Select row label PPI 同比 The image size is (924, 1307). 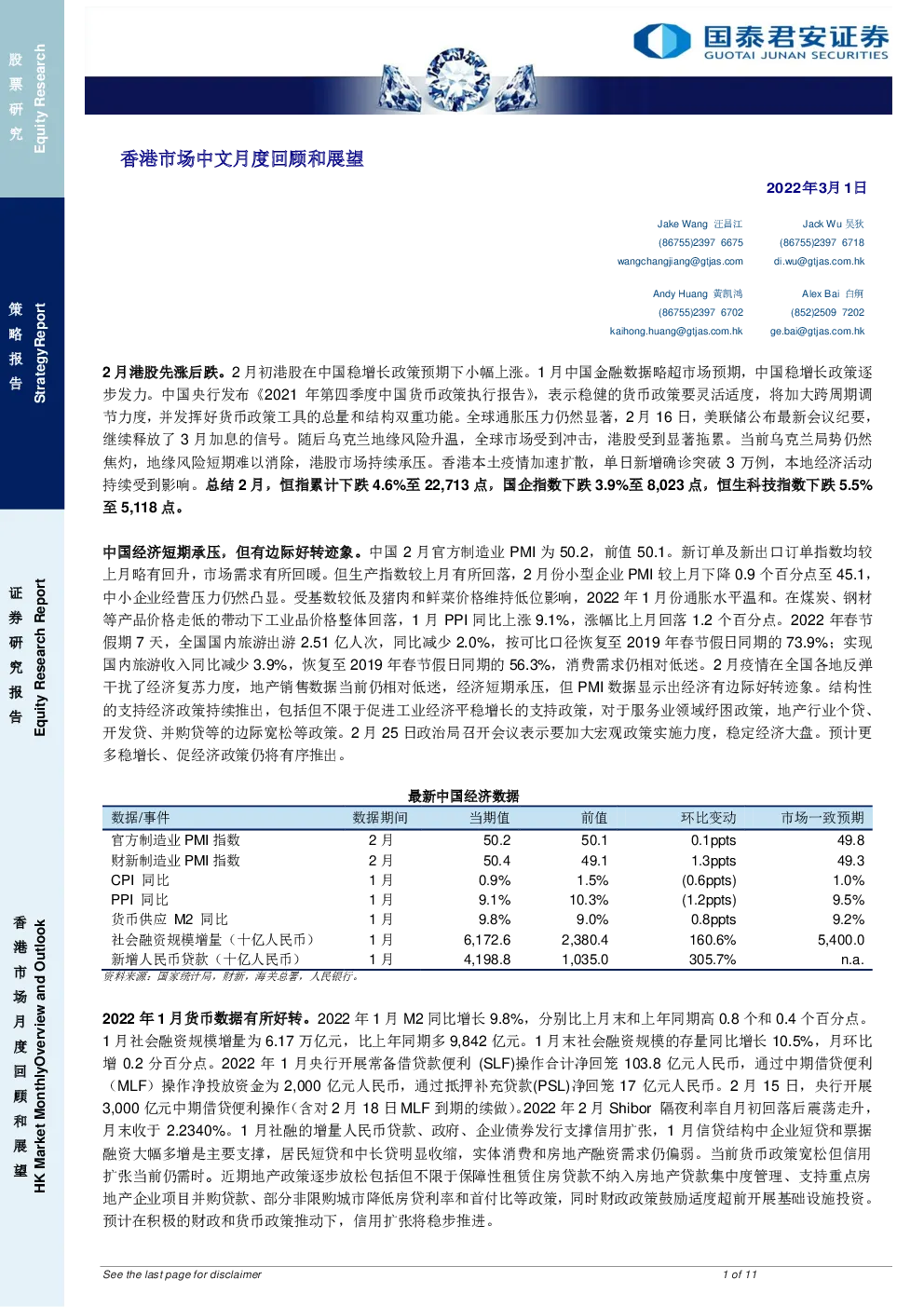[x=140, y=900]
